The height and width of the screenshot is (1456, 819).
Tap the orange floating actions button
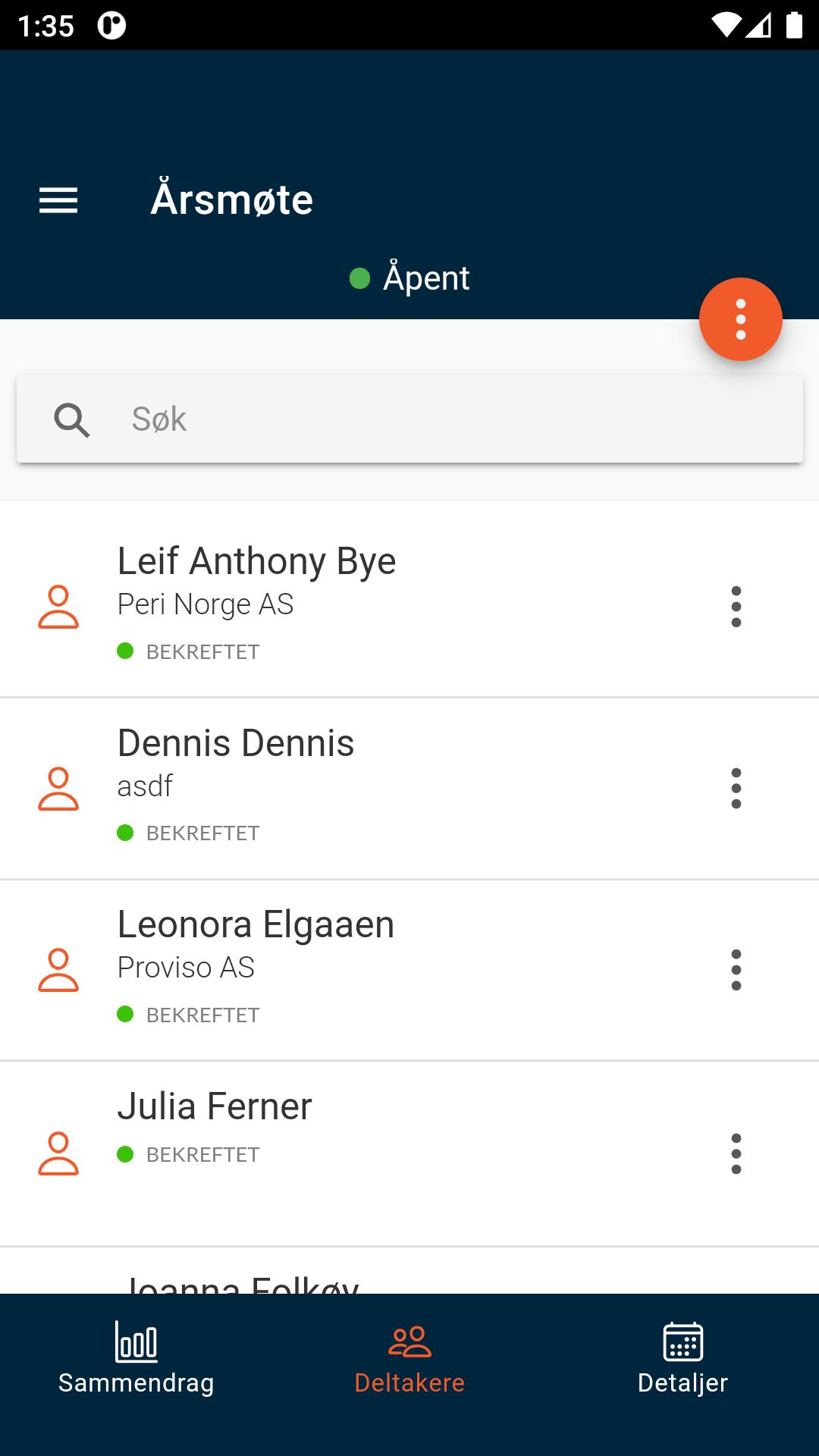tap(740, 319)
